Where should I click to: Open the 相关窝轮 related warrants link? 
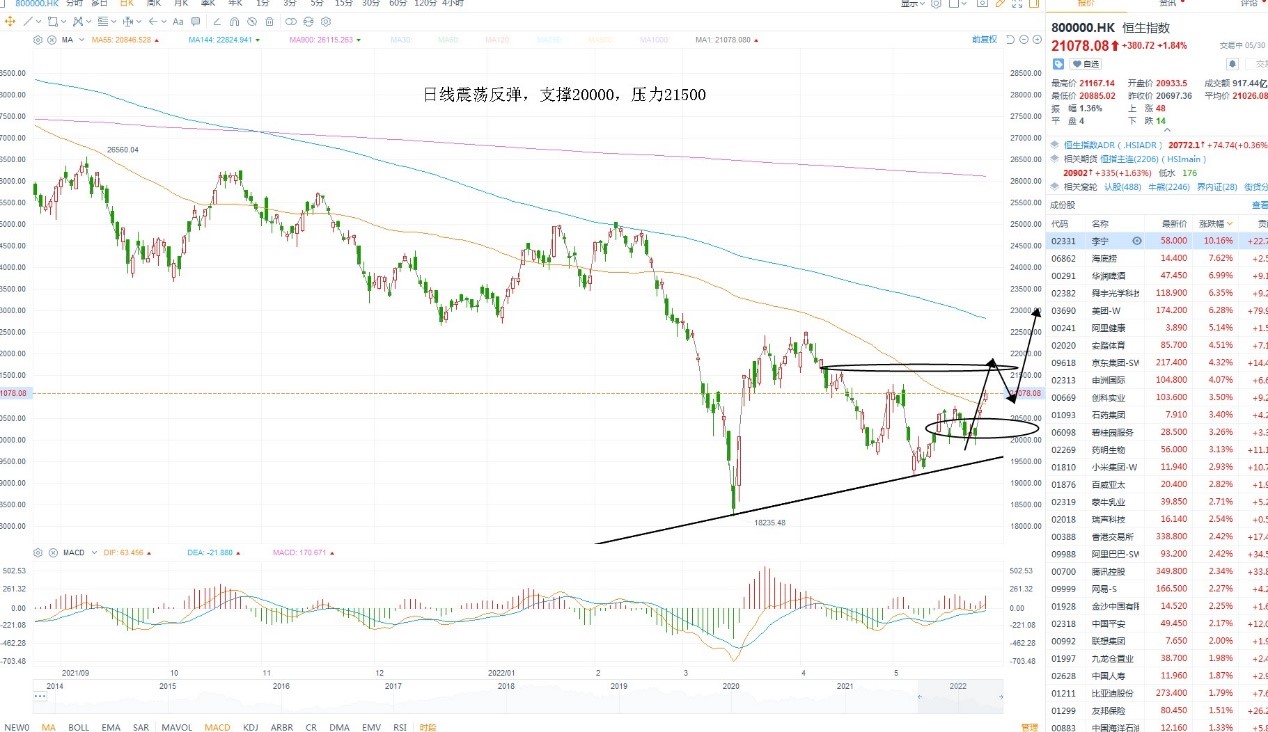coord(1080,186)
